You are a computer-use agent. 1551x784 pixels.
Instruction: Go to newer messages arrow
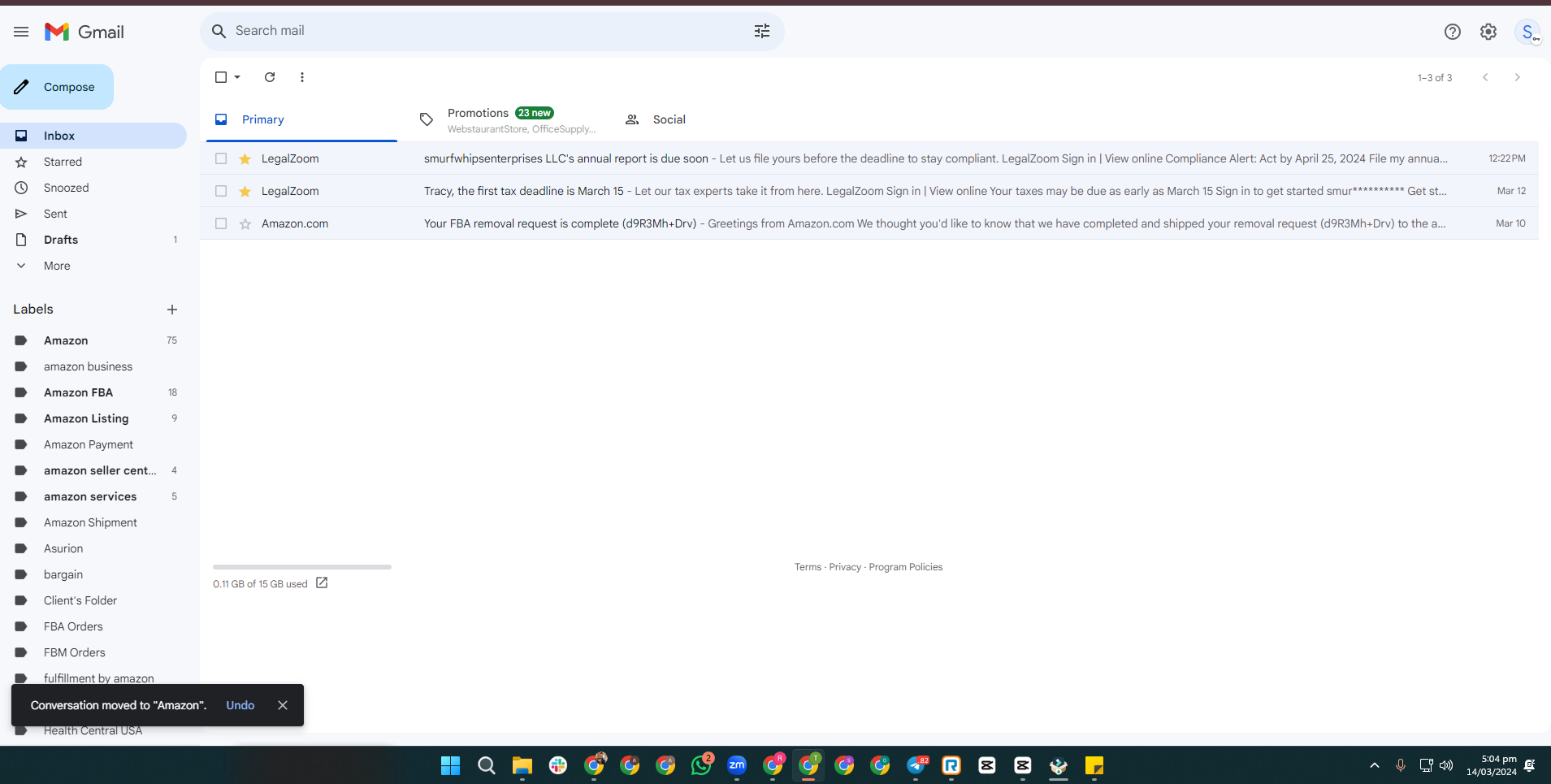(x=1485, y=77)
